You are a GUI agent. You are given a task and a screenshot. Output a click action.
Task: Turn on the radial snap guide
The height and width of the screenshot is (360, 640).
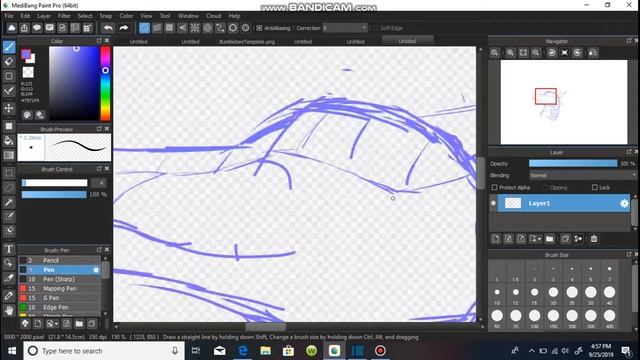pyautogui.click(x=195, y=28)
